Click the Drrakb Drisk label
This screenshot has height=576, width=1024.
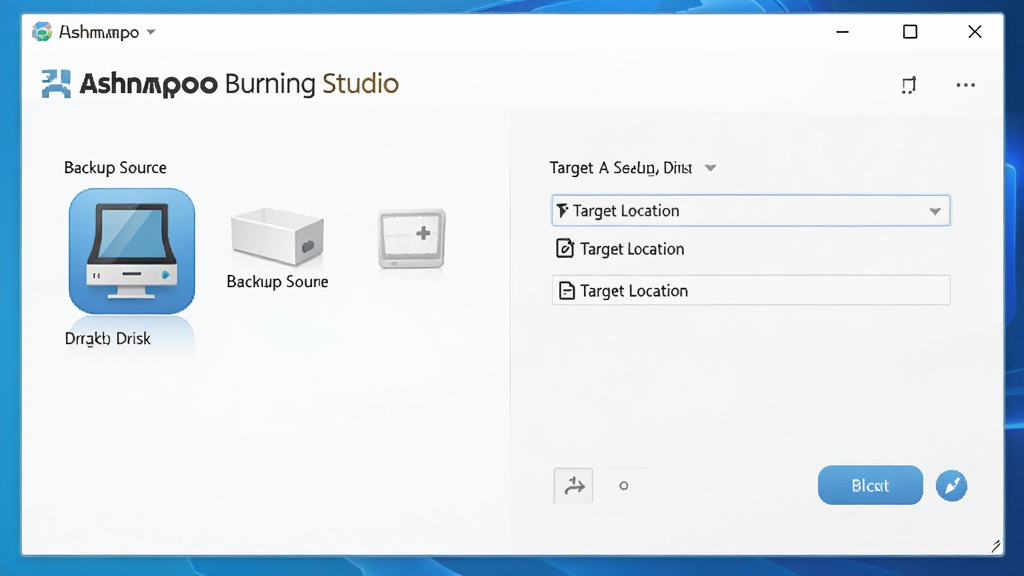107,338
